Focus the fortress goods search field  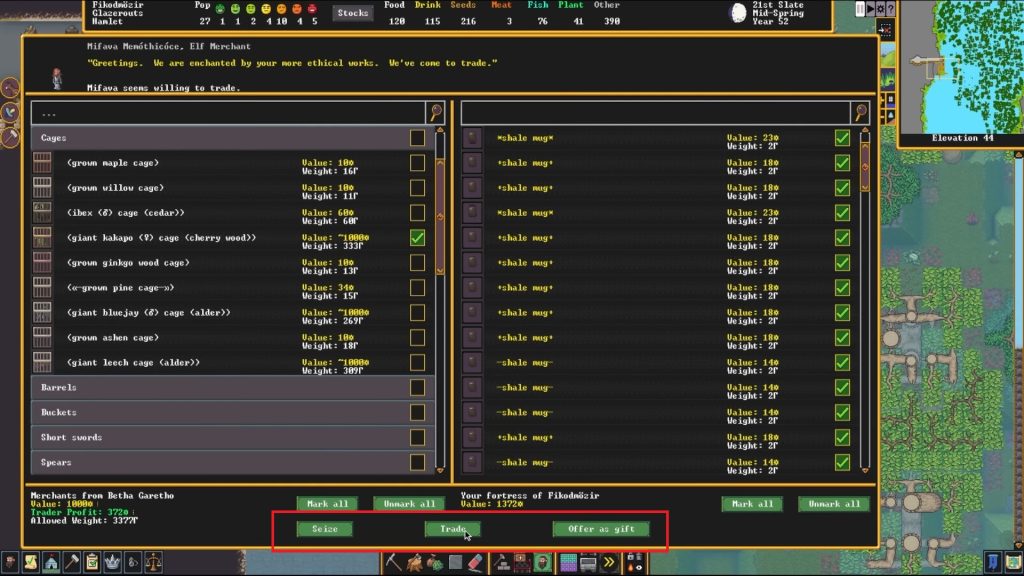tap(656, 113)
